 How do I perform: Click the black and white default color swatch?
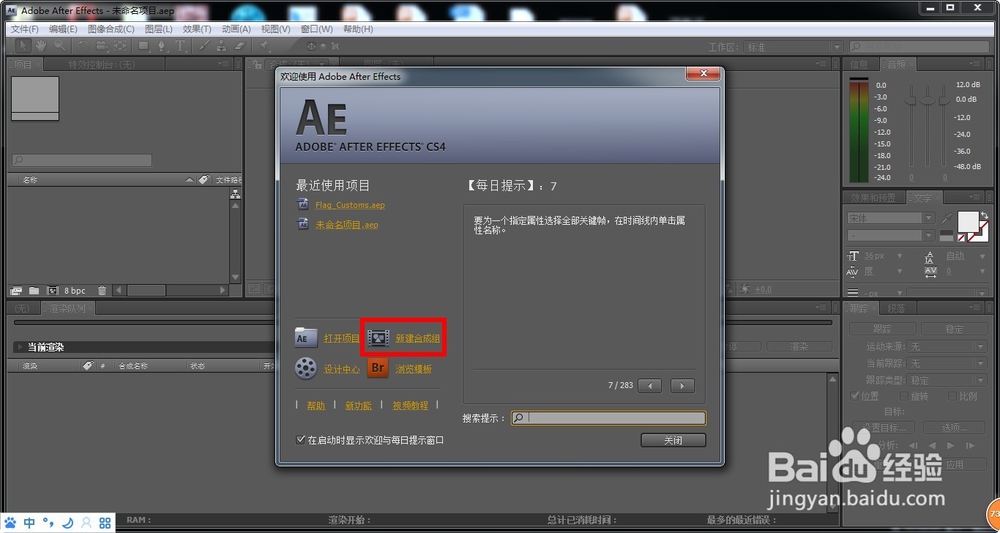947,236
